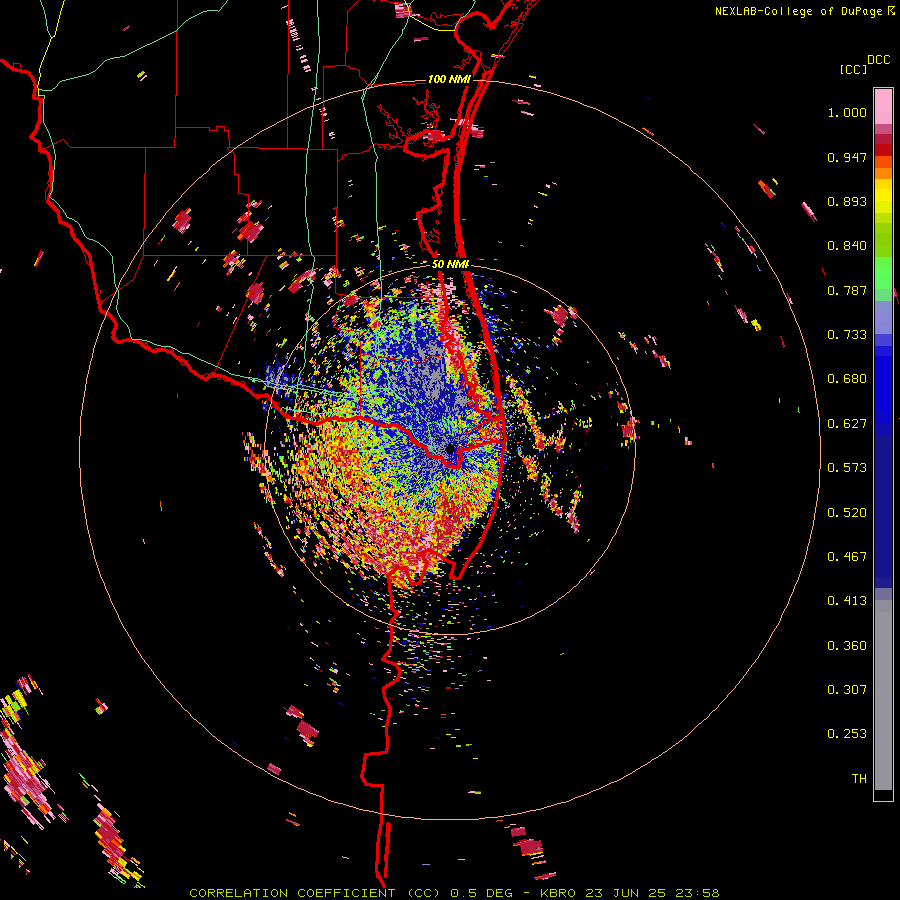
Task: Click the [CC] units label
Action: 853,69
